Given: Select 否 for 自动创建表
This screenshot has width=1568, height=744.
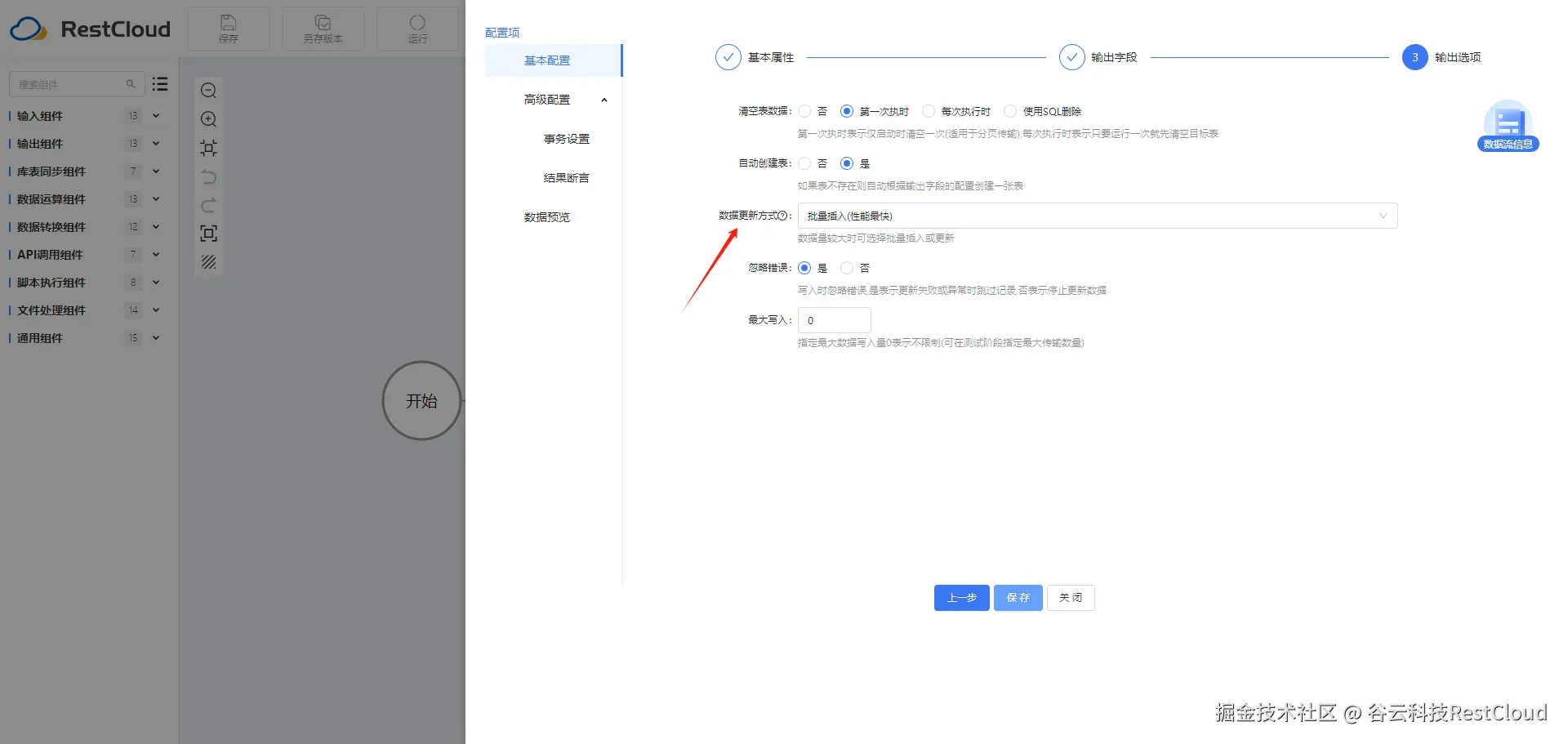Looking at the screenshot, I should point(804,163).
